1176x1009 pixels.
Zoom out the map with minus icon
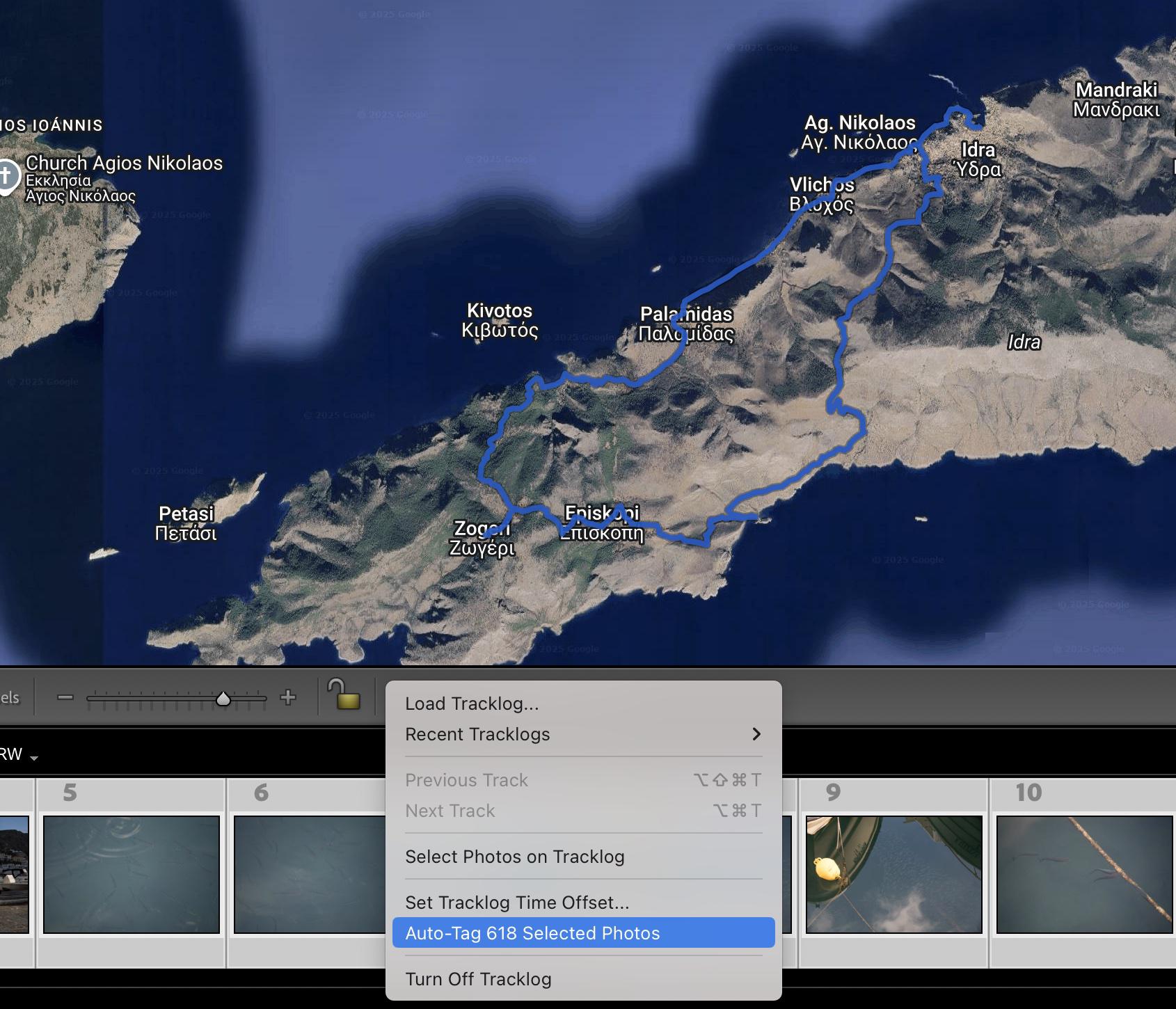65,697
